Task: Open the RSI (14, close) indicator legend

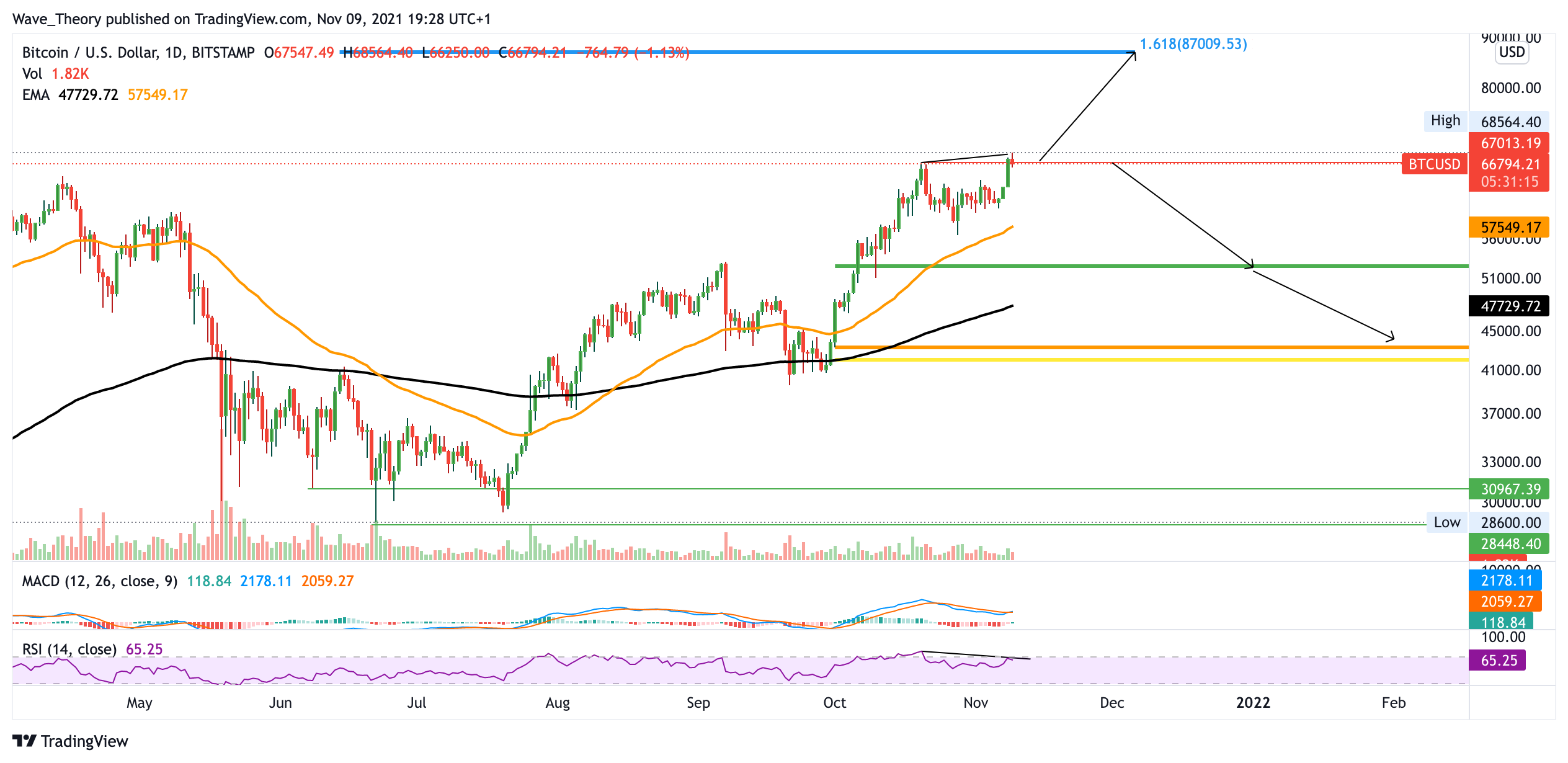Action: click(x=69, y=649)
